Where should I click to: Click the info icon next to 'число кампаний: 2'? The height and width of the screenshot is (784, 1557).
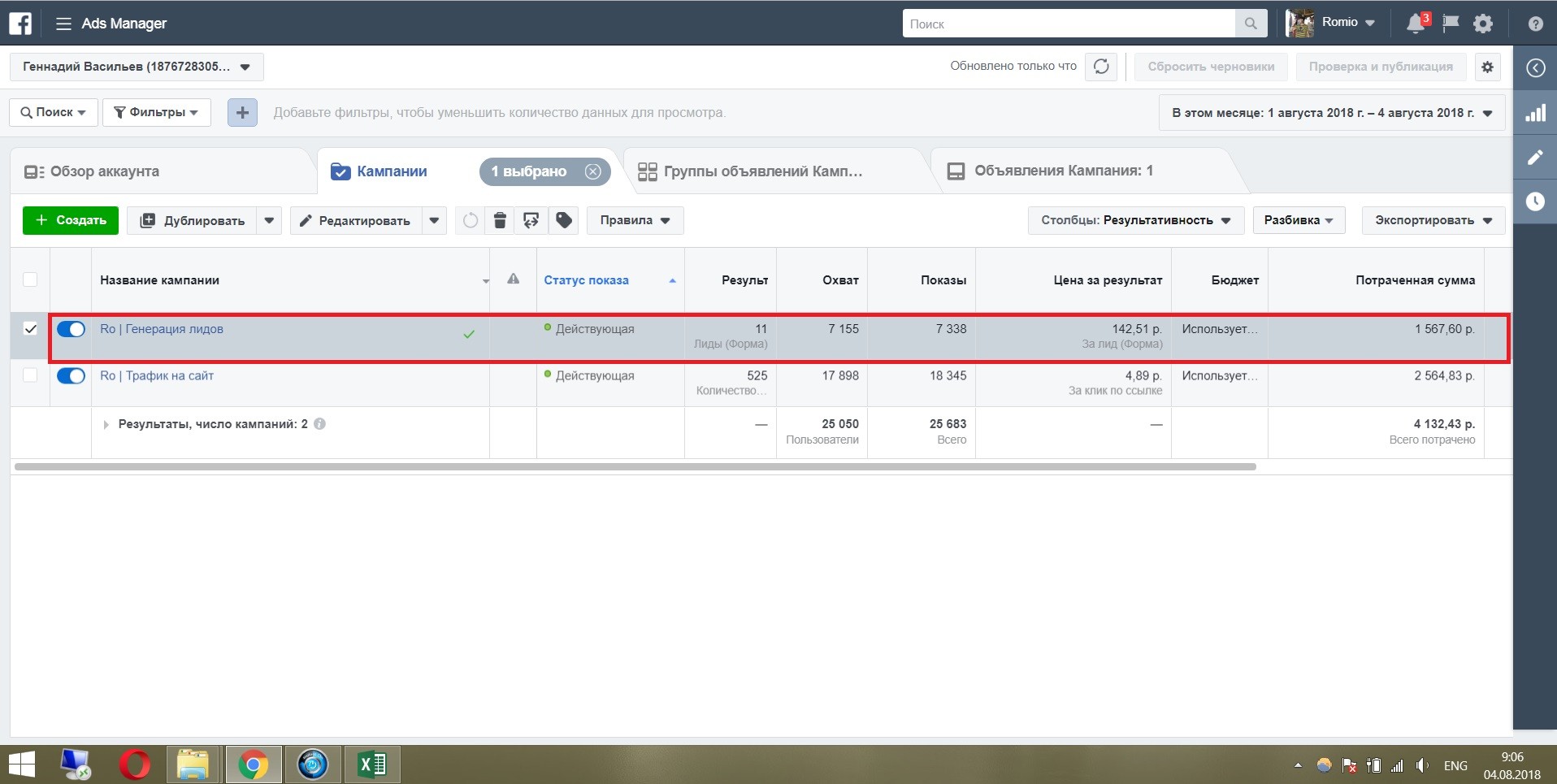[320, 423]
